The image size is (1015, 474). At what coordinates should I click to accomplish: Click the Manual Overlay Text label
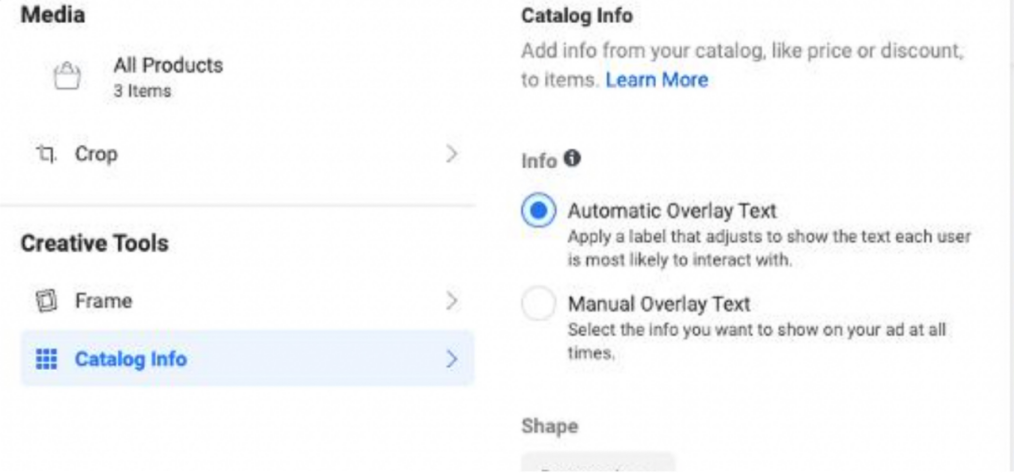[659, 304]
